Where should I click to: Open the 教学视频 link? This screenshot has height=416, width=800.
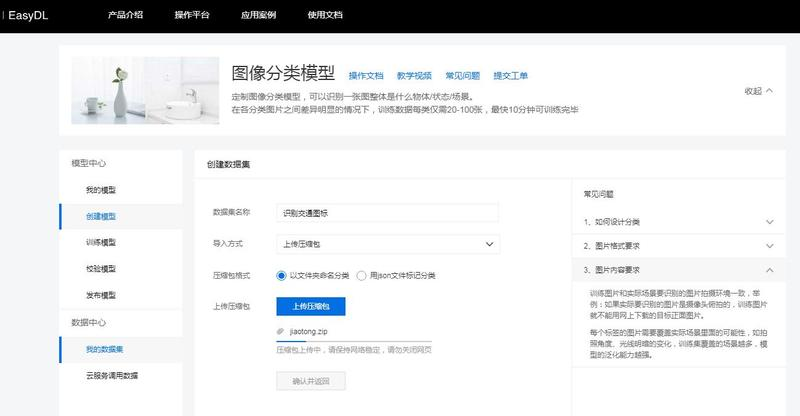[x=414, y=76]
